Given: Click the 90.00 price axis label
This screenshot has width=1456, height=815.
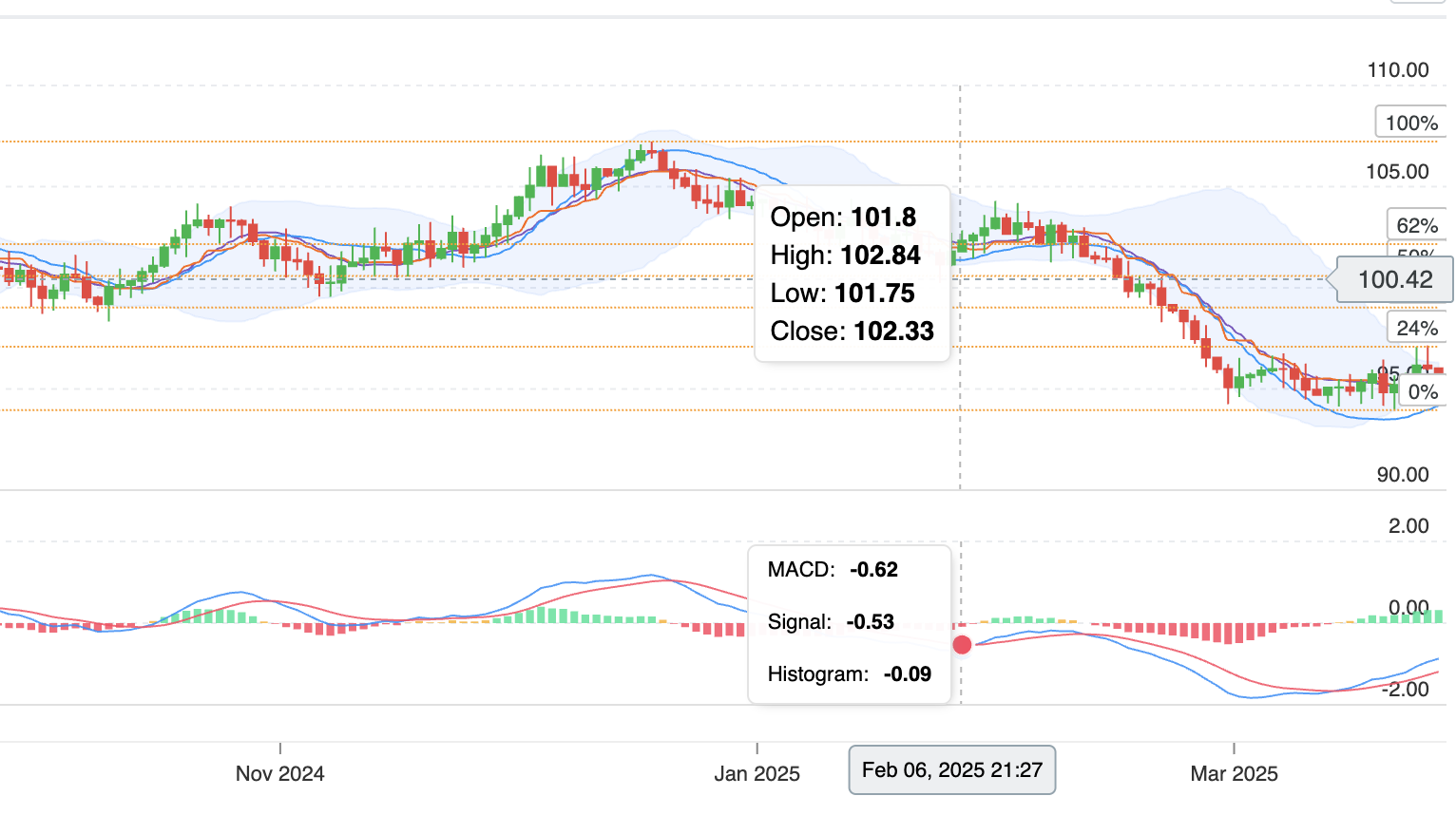Looking at the screenshot, I should point(1402,474).
